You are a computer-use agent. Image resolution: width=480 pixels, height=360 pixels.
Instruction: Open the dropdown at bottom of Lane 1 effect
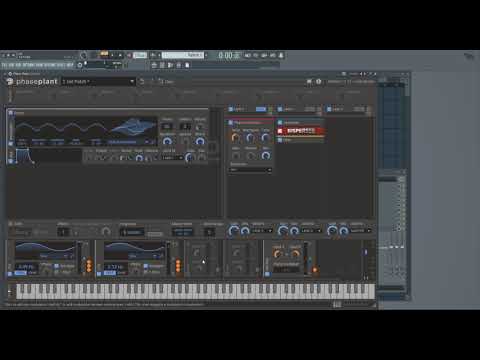tap(250, 170)
